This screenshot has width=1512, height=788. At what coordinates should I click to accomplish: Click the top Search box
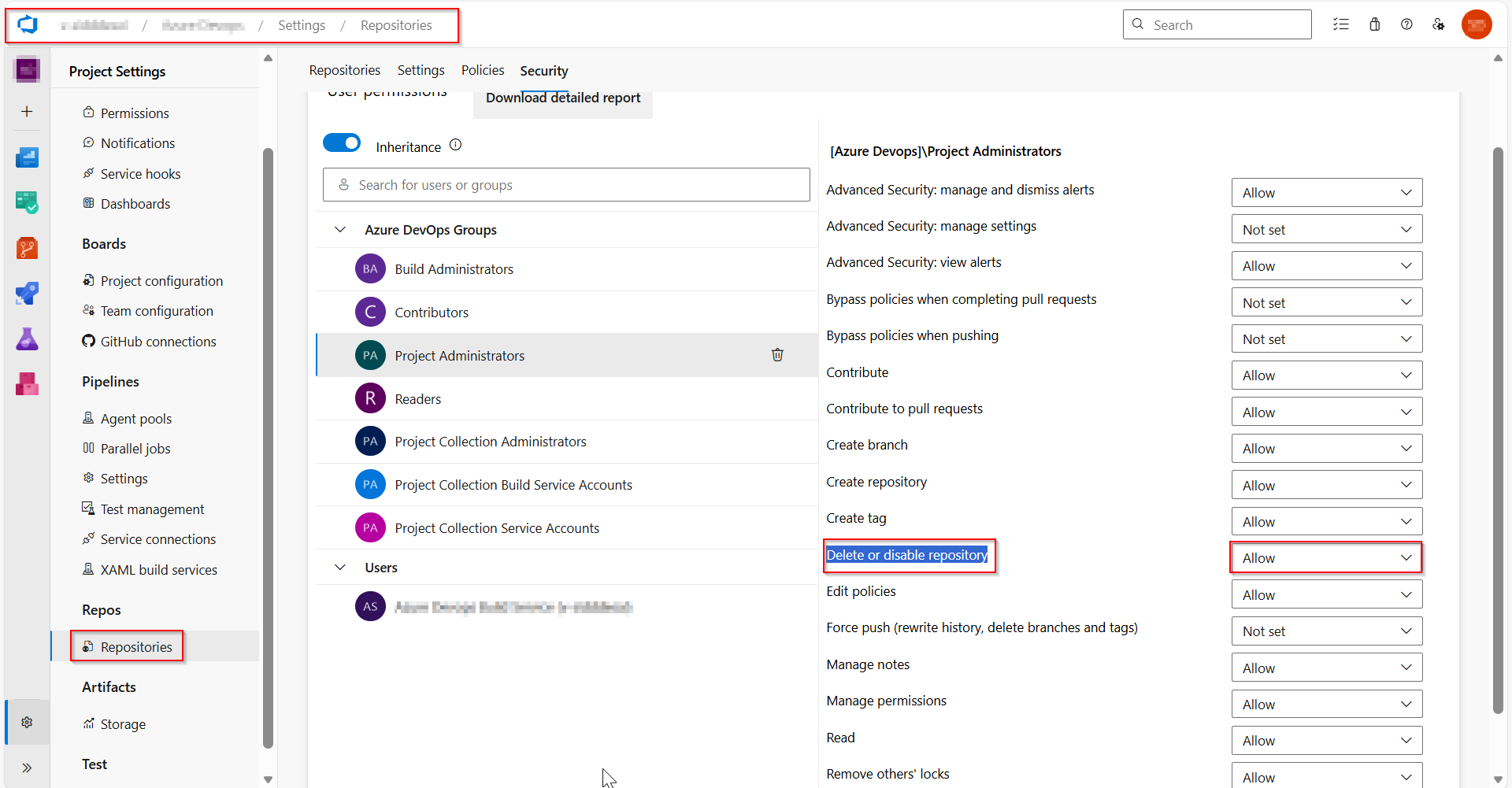tap(1217, 24)
